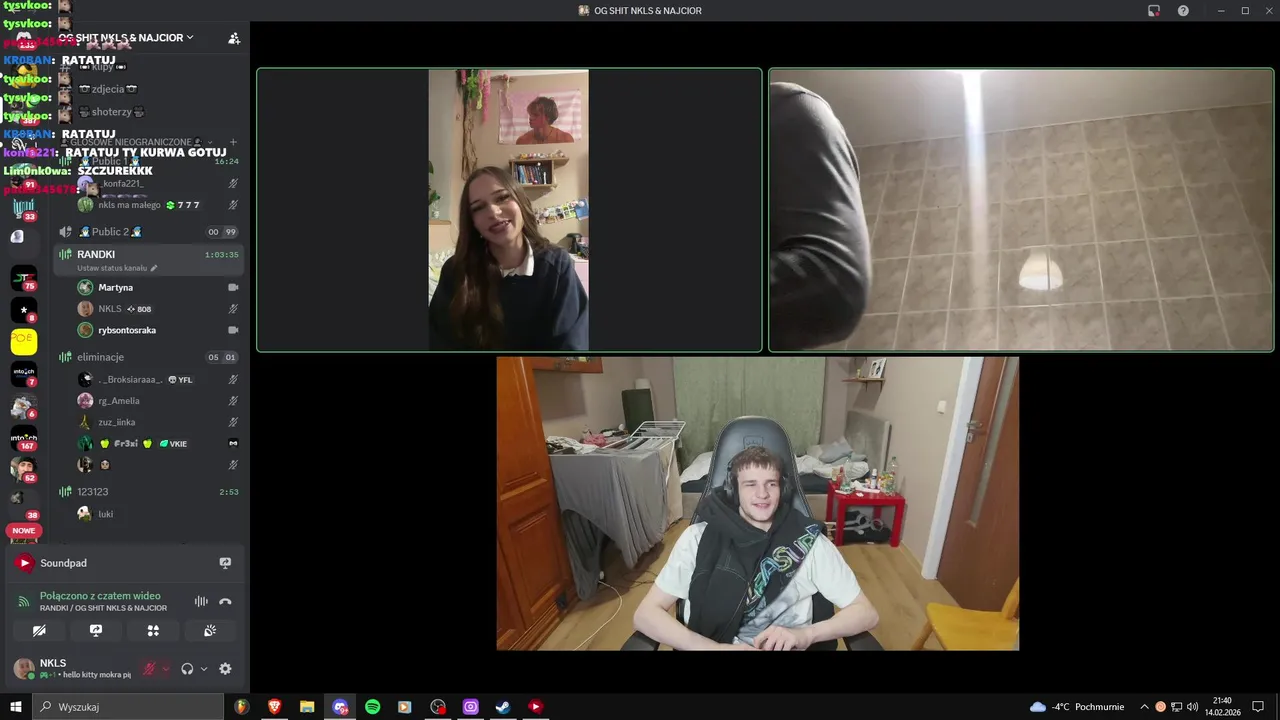Click the invite people icon in server header
1280x720 pixels.
tap(234, 38)
